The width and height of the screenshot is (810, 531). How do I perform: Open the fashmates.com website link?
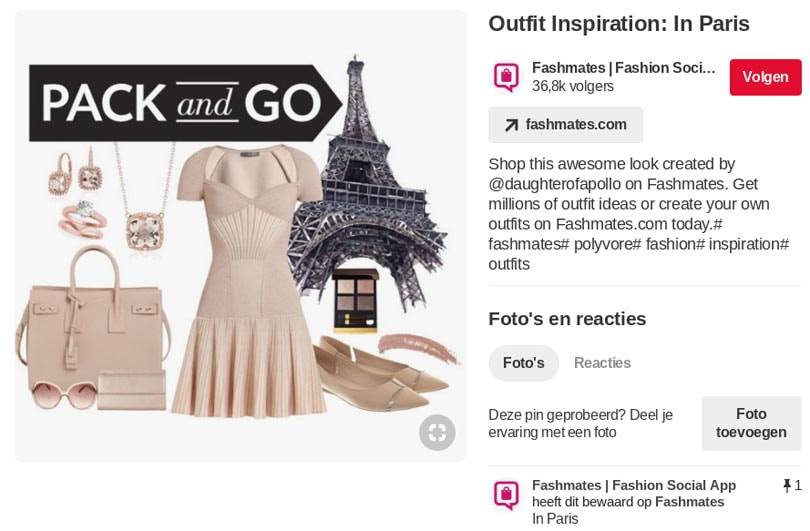[566, 125]
